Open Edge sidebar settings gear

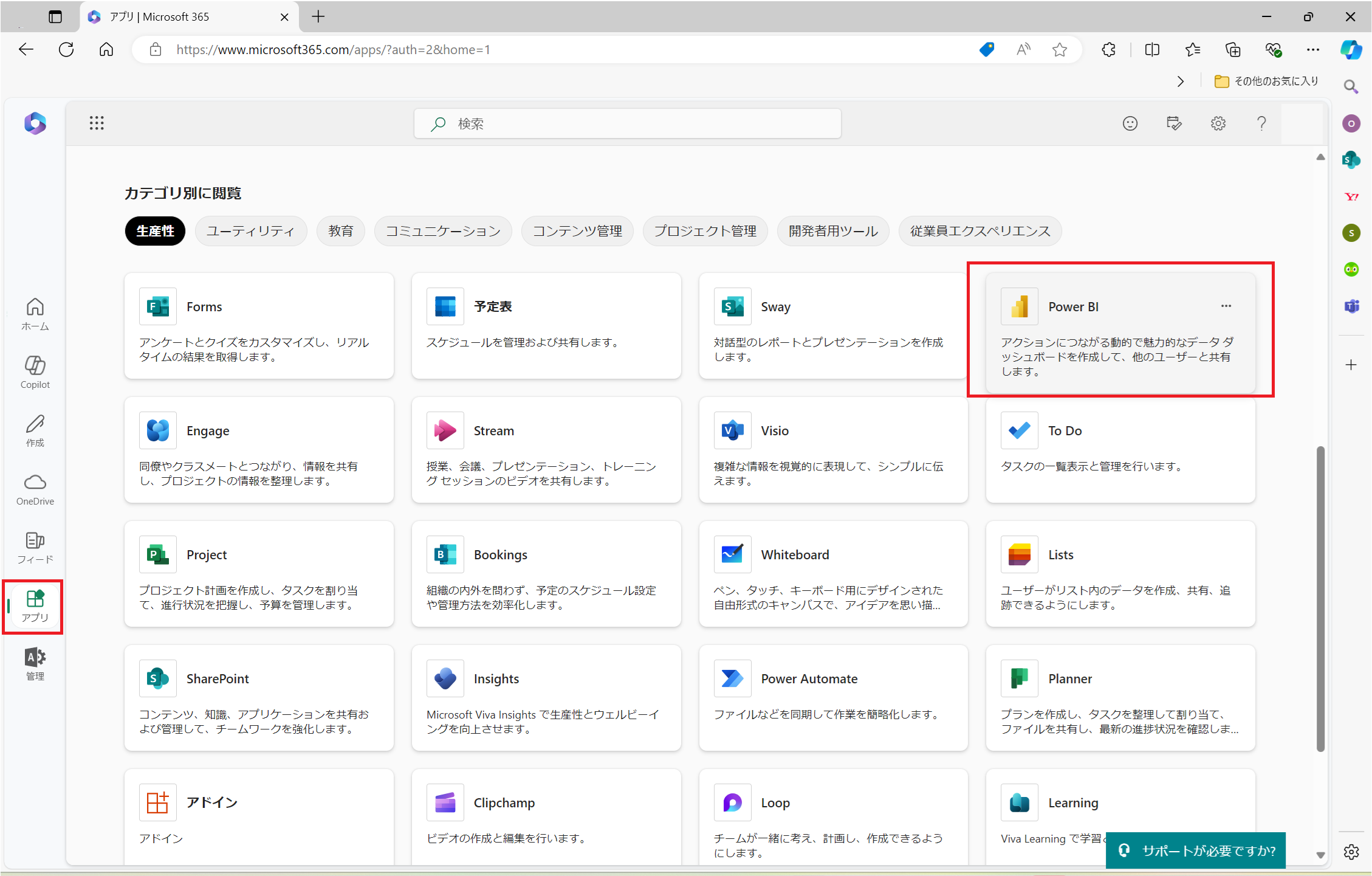(x=1351, y=852)
